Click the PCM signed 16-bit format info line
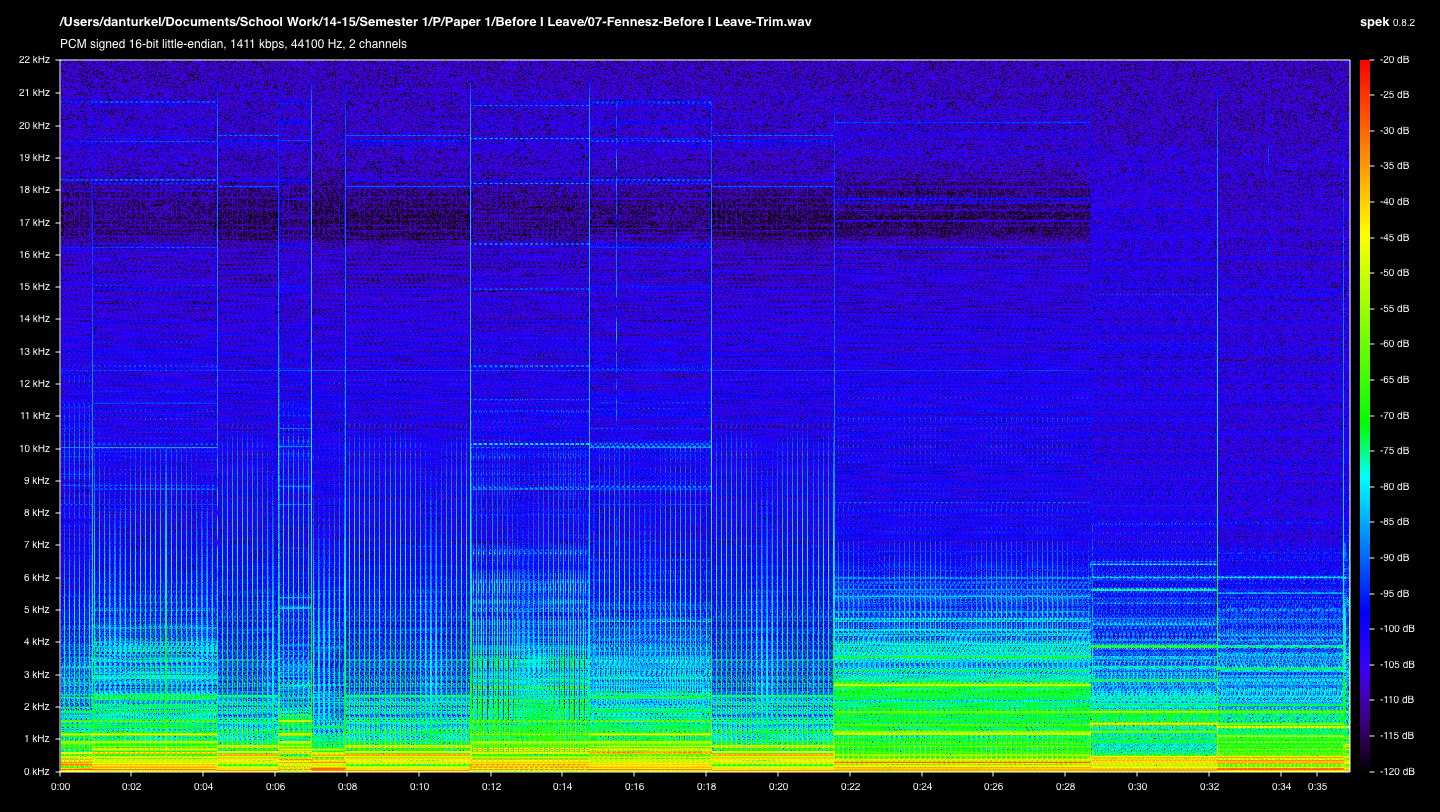 click(233, 44)
